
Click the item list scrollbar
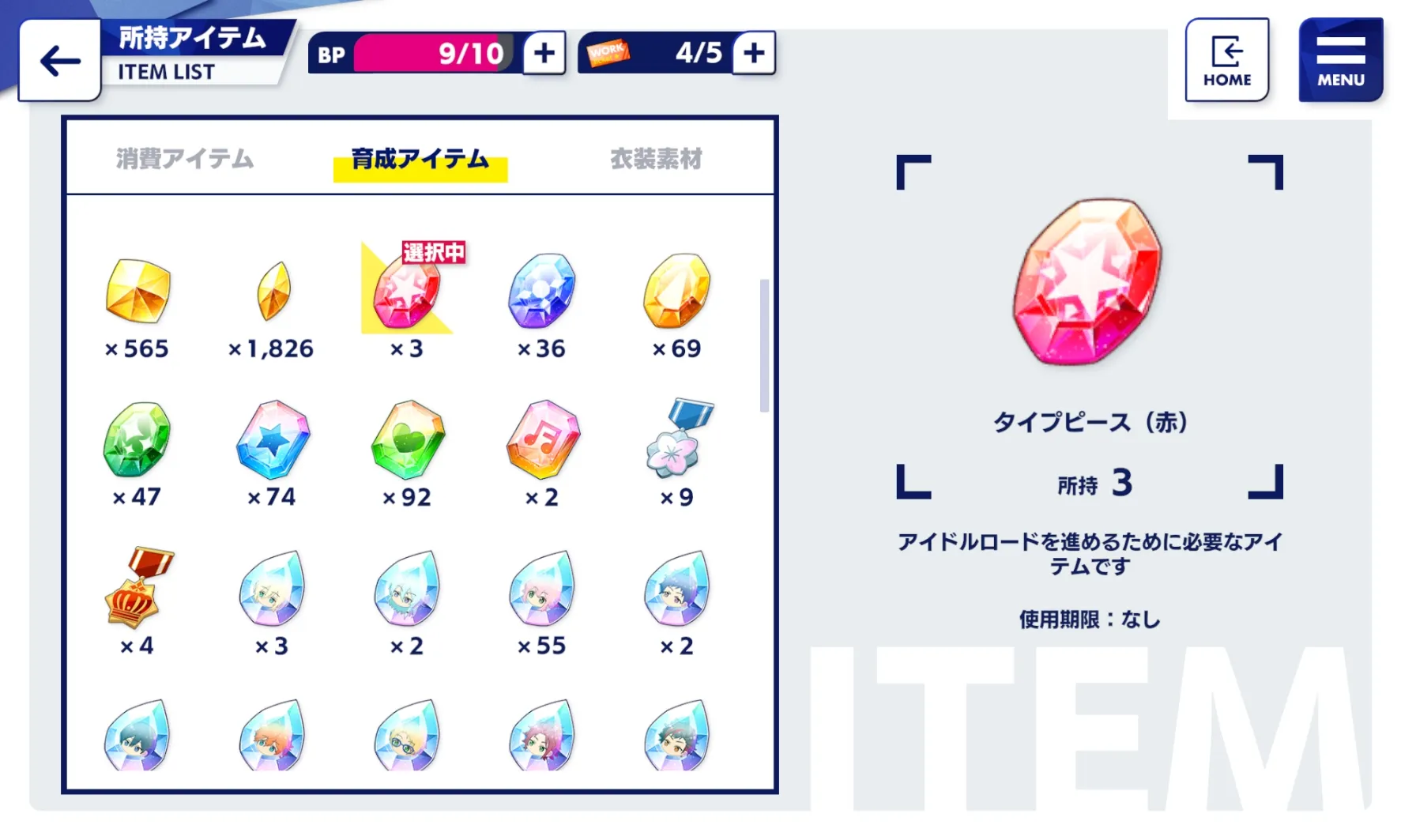(764, 345)
